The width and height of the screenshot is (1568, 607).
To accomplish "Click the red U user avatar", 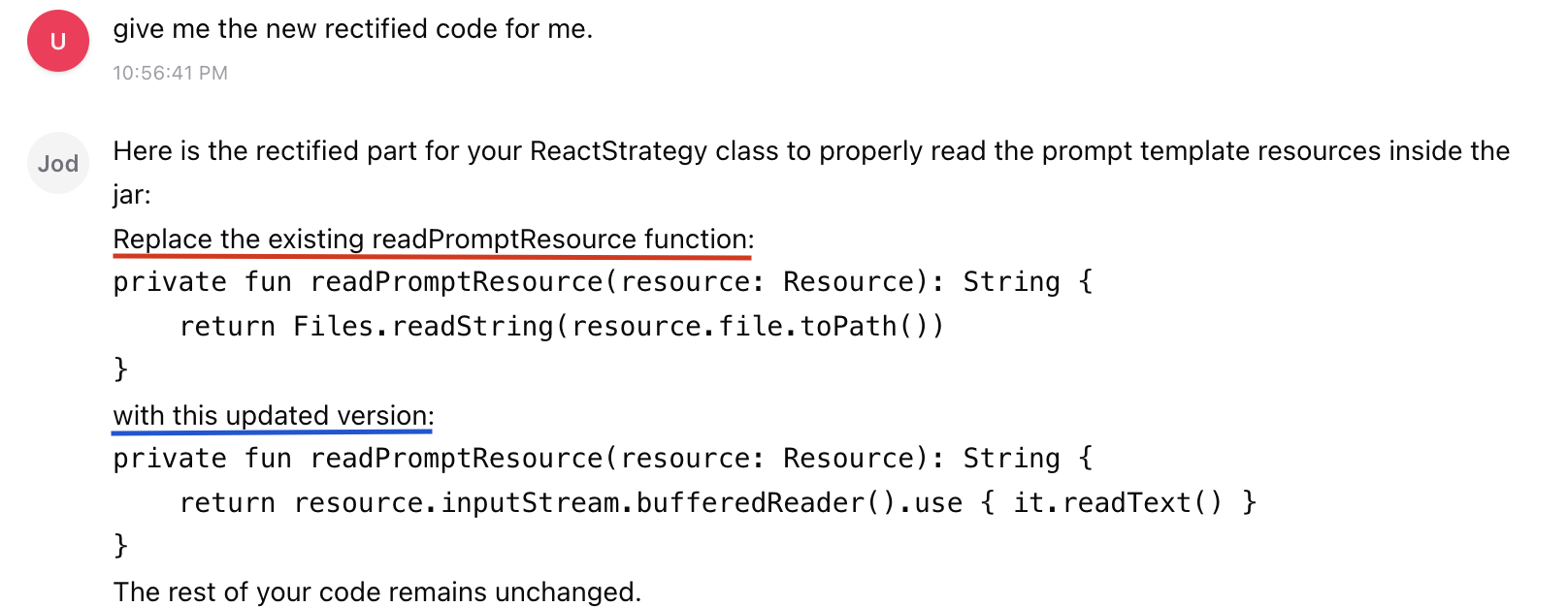I will [x=58, y=41].
